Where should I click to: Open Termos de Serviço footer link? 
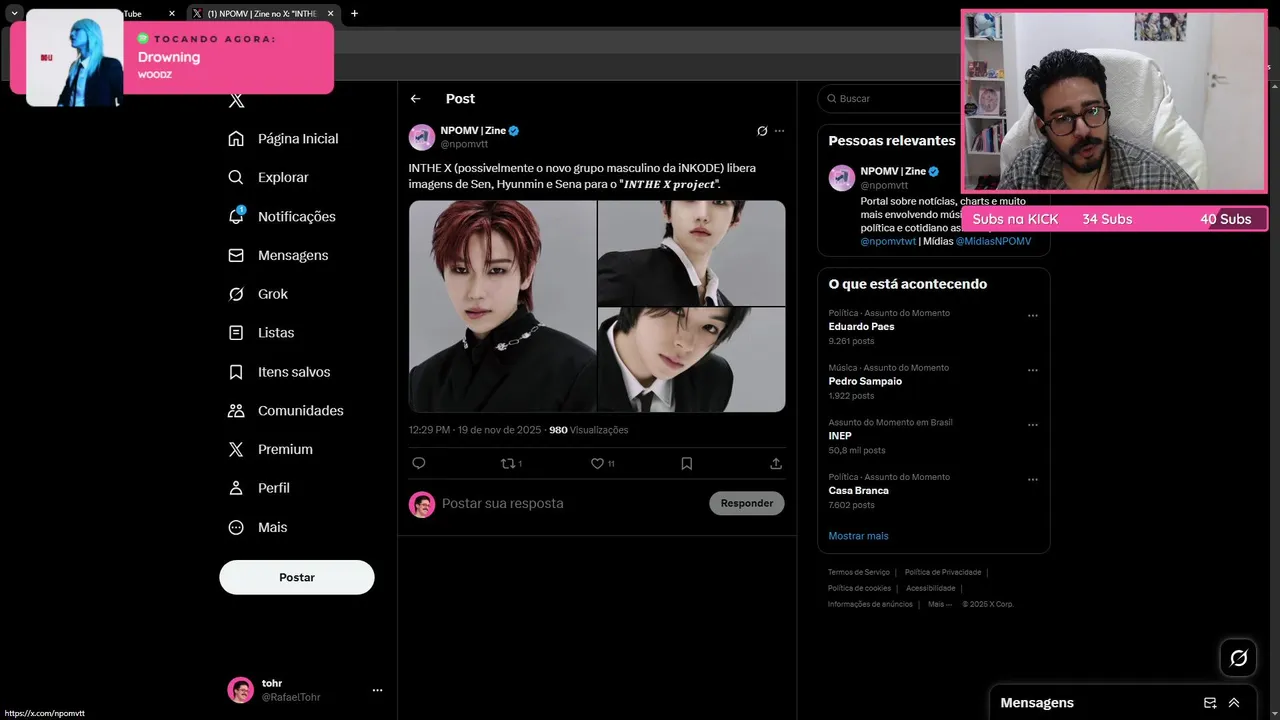[858, 572]
